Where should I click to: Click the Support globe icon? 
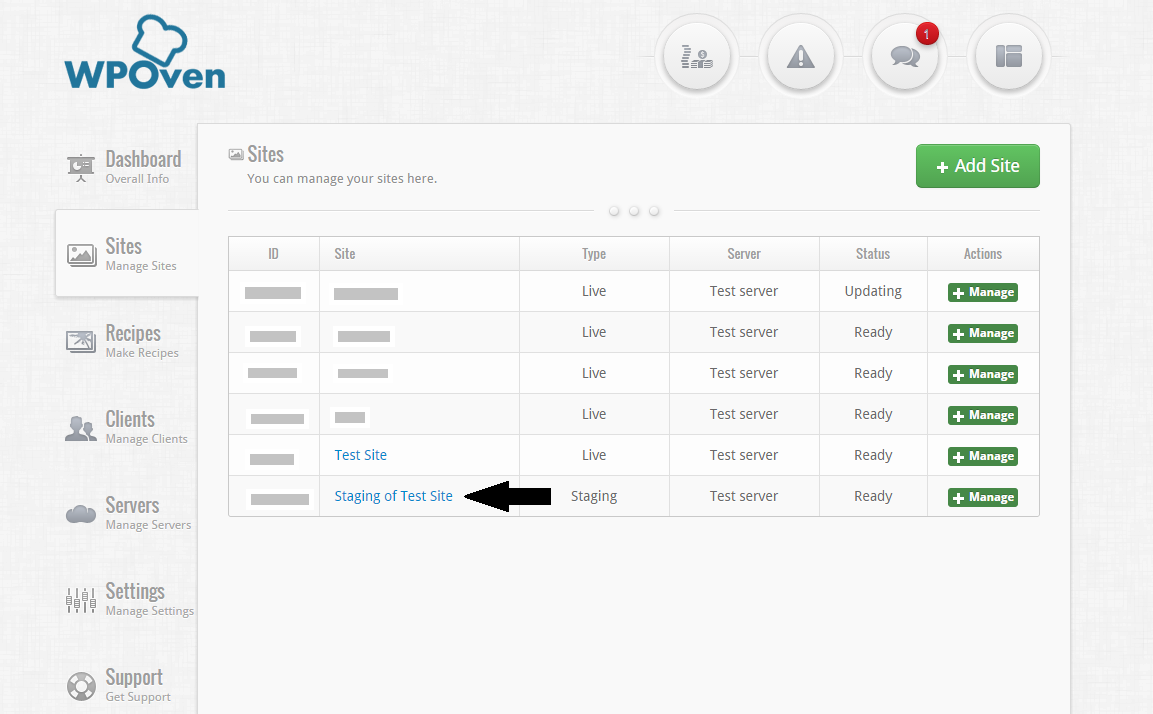click(x=80, y=685)
